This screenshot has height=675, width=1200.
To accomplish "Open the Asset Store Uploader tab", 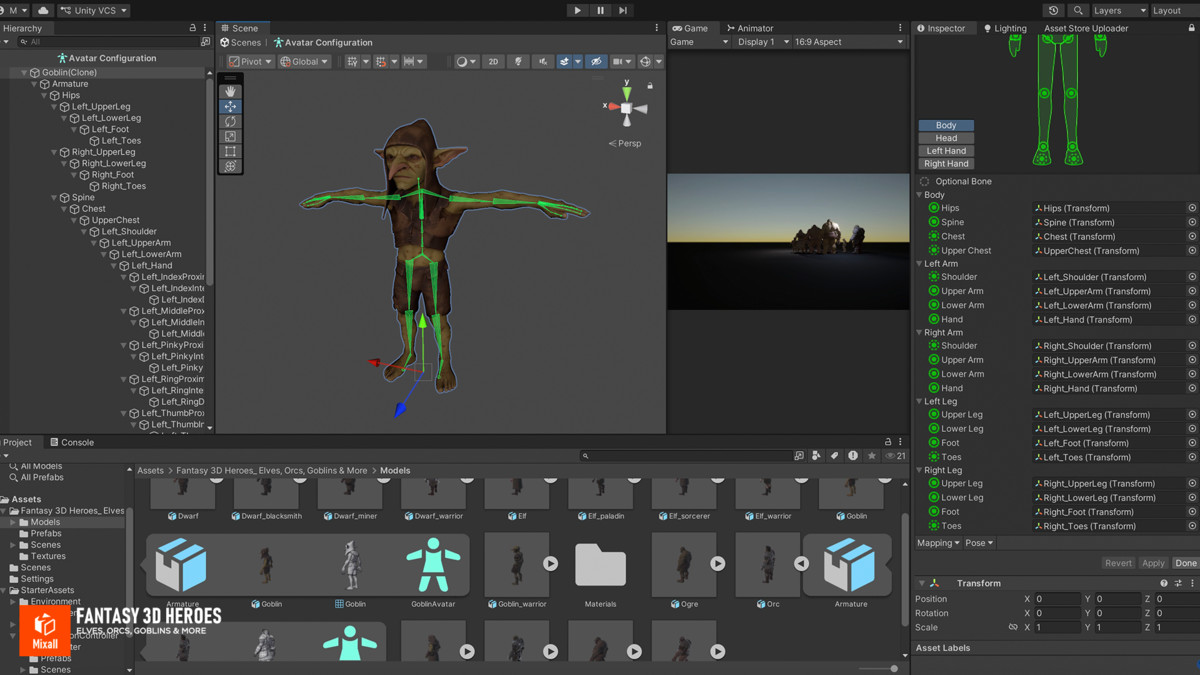I will 1086,28.
